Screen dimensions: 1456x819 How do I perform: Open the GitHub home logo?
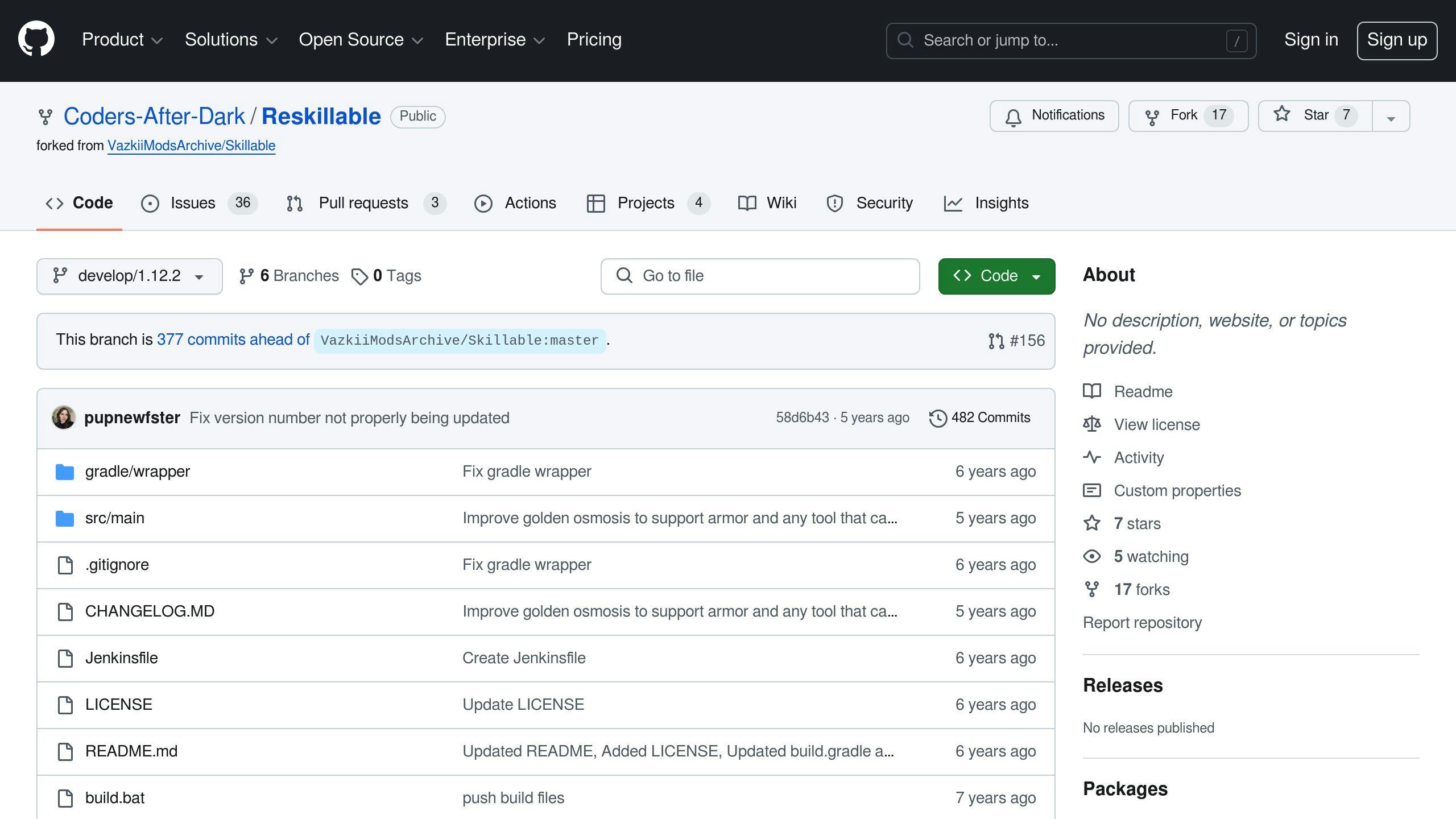36,39
